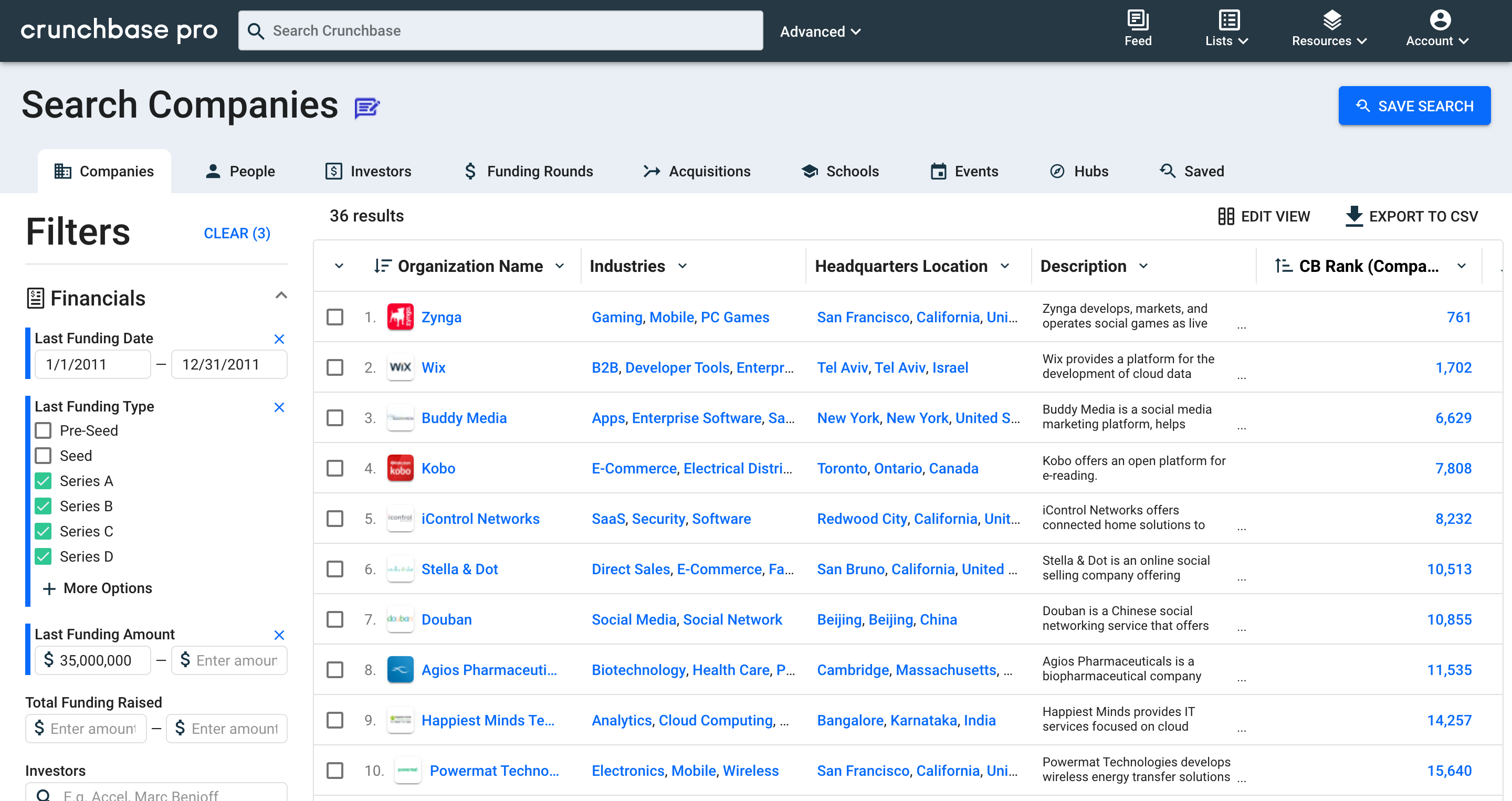Click Clear to reset filters
This screenshot has width=1512, height=801.
pyautogui.click(x=237, y=233)
